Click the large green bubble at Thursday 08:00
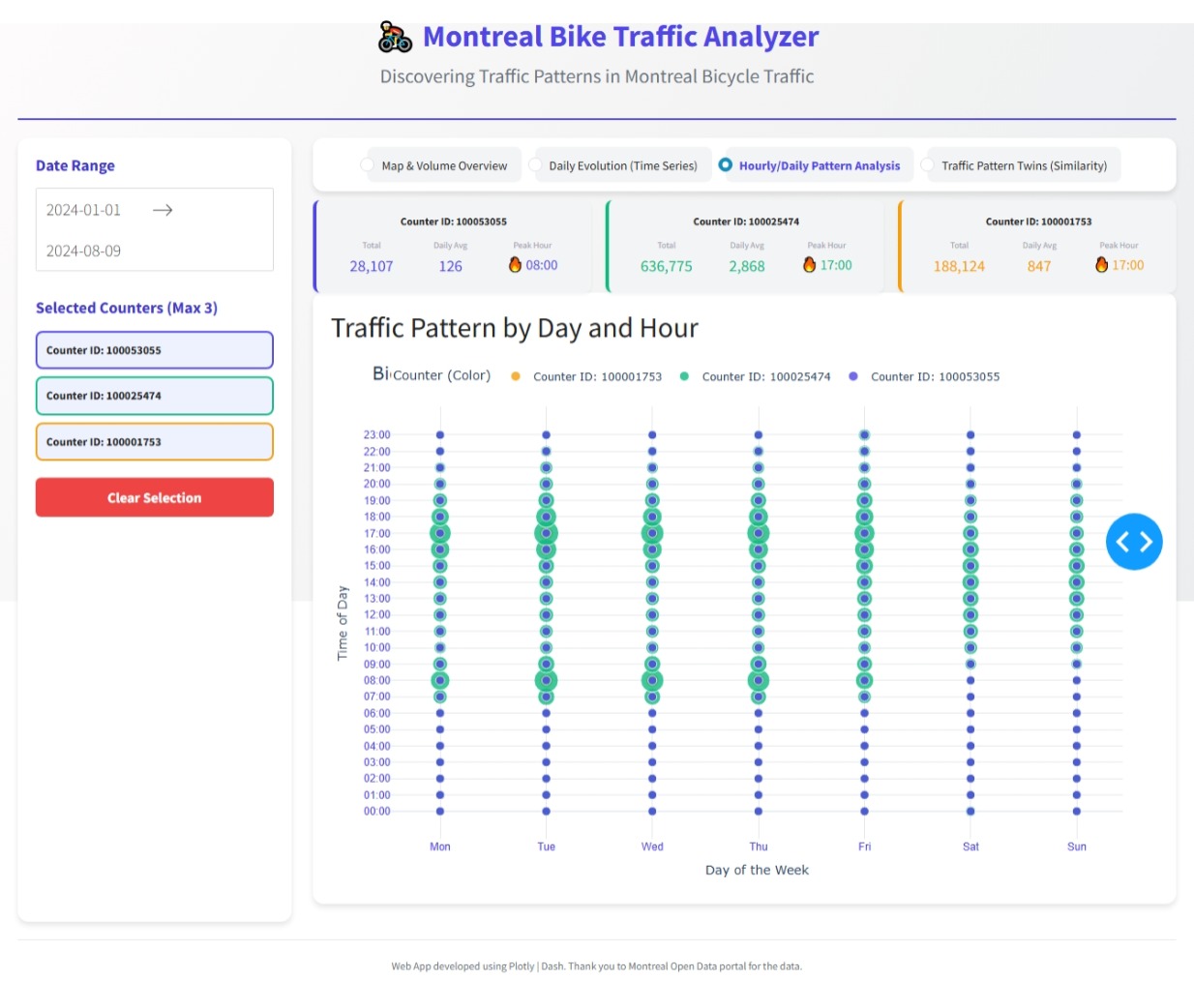 758,680
